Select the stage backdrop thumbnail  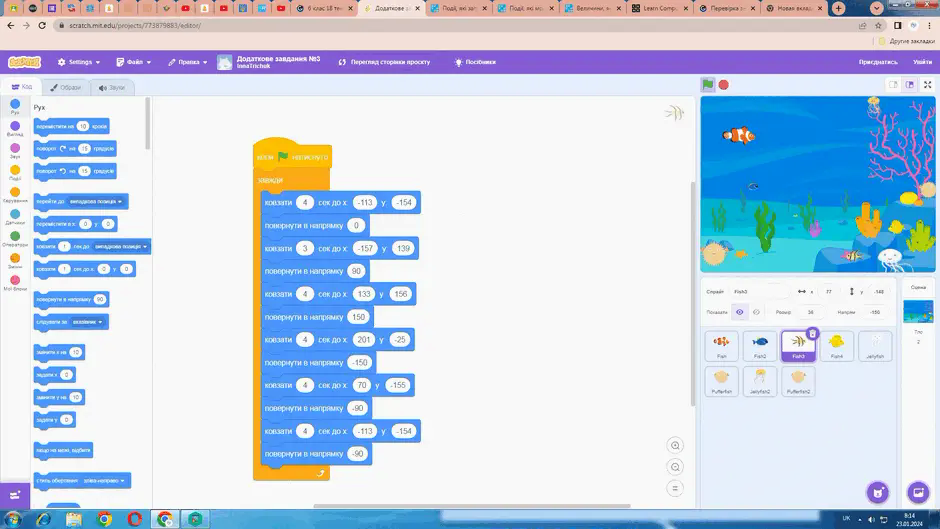tap(918, 312)
